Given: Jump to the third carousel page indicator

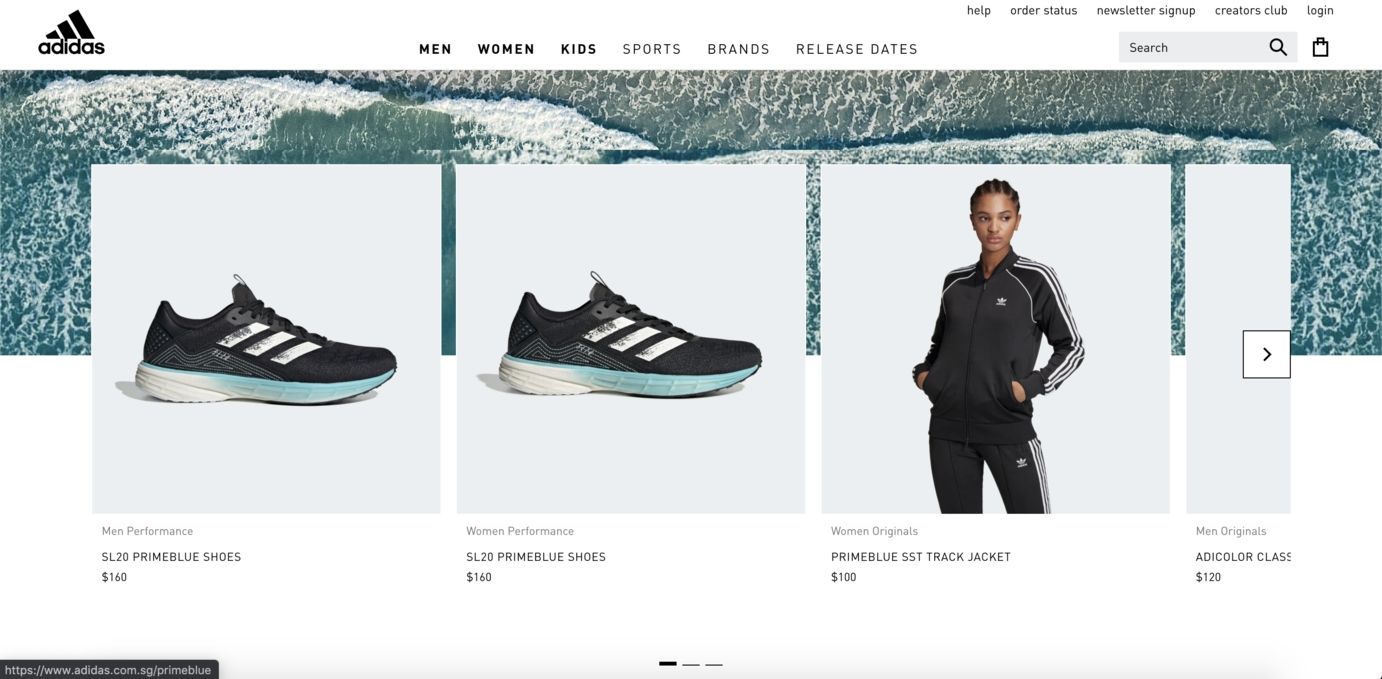Looking at the screenshot, I should pos(714,664).
